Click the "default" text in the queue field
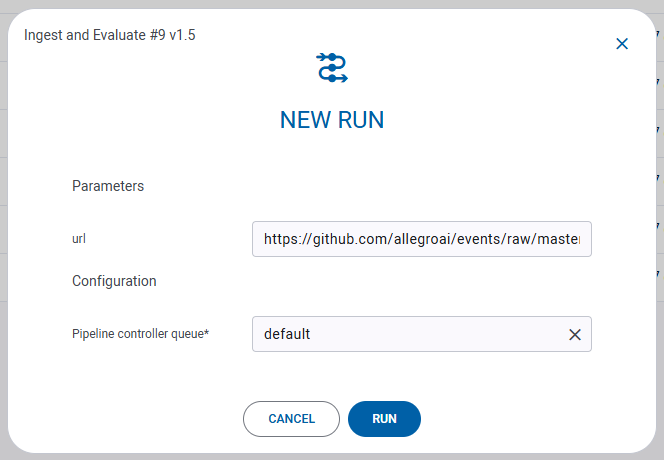The width and height of the screenshot is (664, 460). click(x=287, y=335)
